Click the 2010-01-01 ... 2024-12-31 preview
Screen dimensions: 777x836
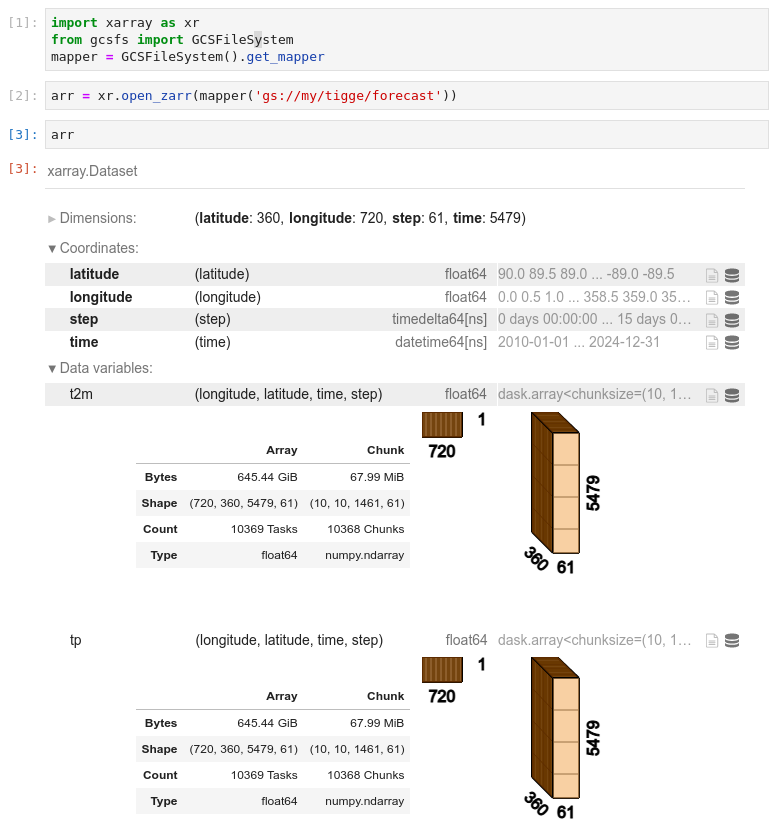pyautogui.click(x=579, y=342)
